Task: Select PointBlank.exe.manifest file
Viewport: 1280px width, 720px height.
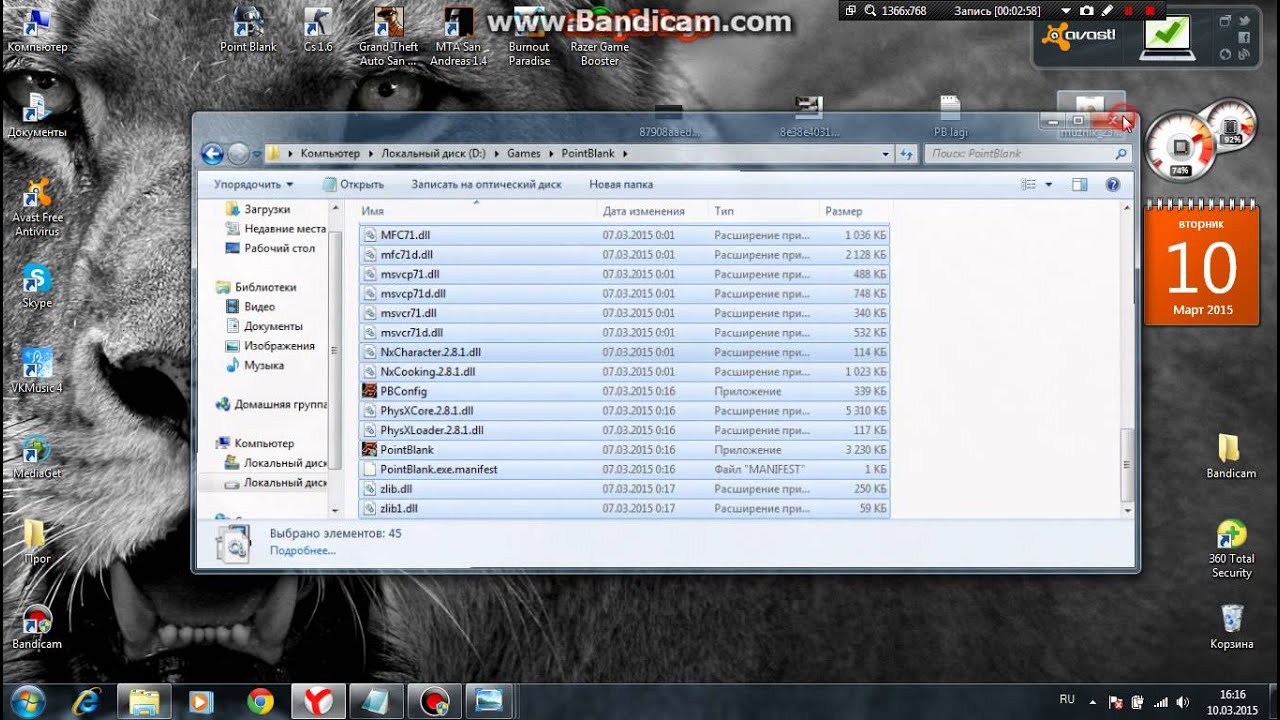Action: tap(624, 469)
